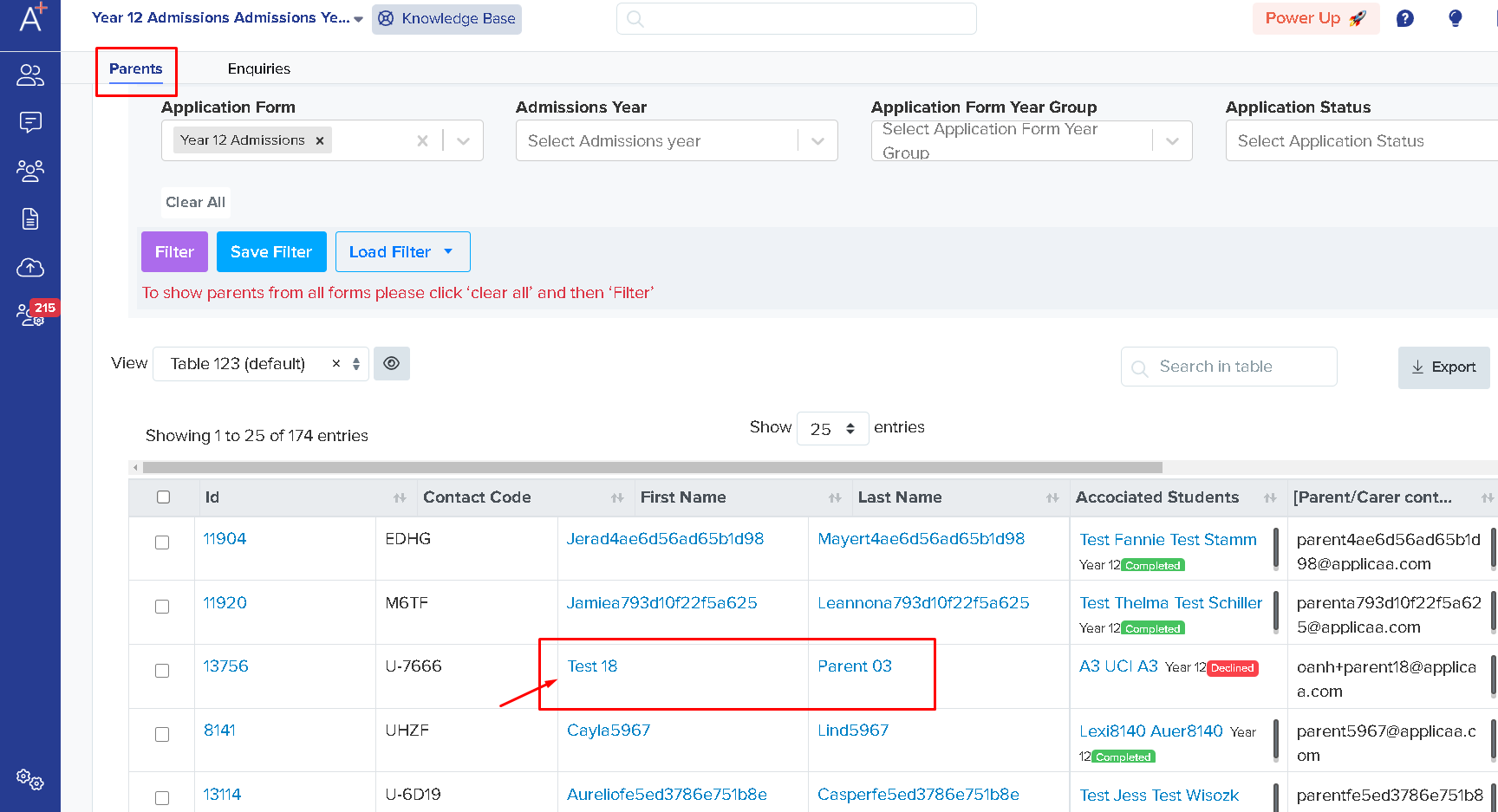Check the row for Id 13756
1498x812 pixels.
(x=162, y=671)
